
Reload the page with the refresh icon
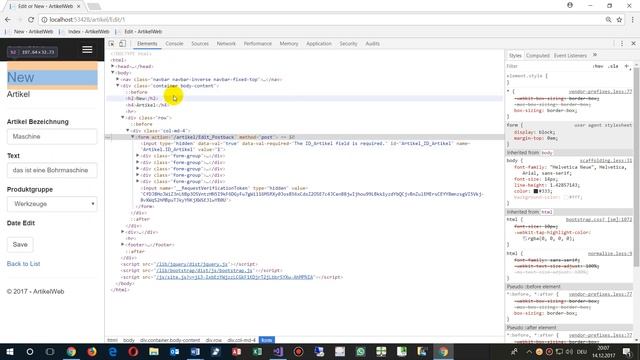click(x=31, y=20)
